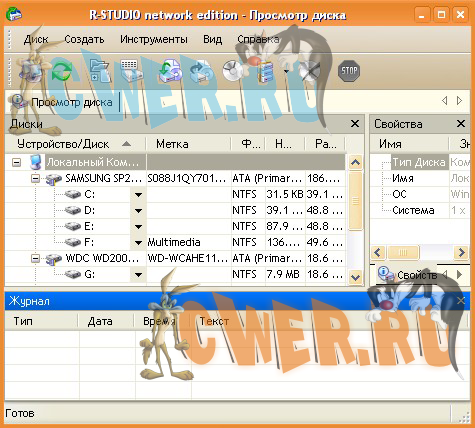Image resolution: width=475 pixels, height=428 pixels.
Task: Select the Тип Диска property row
Action: coord(420,162)
